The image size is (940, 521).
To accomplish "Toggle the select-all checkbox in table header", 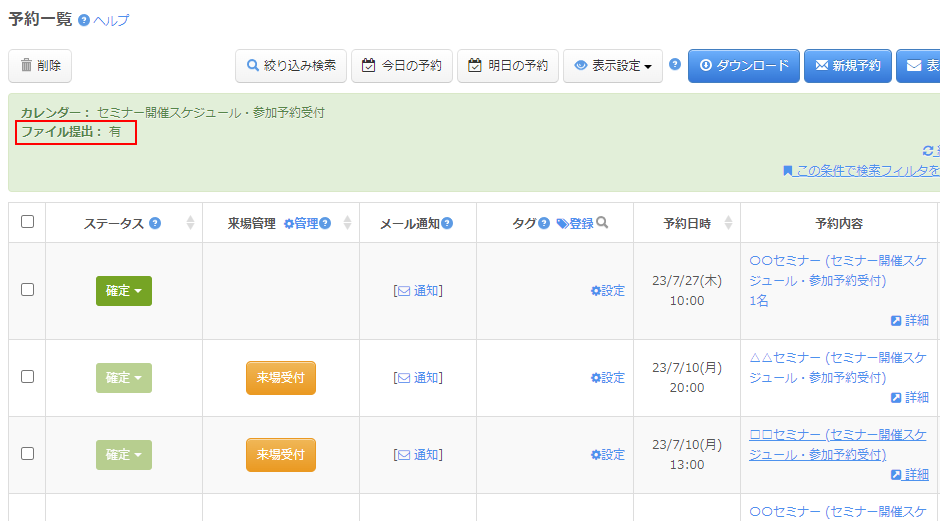I will (27, 222).
